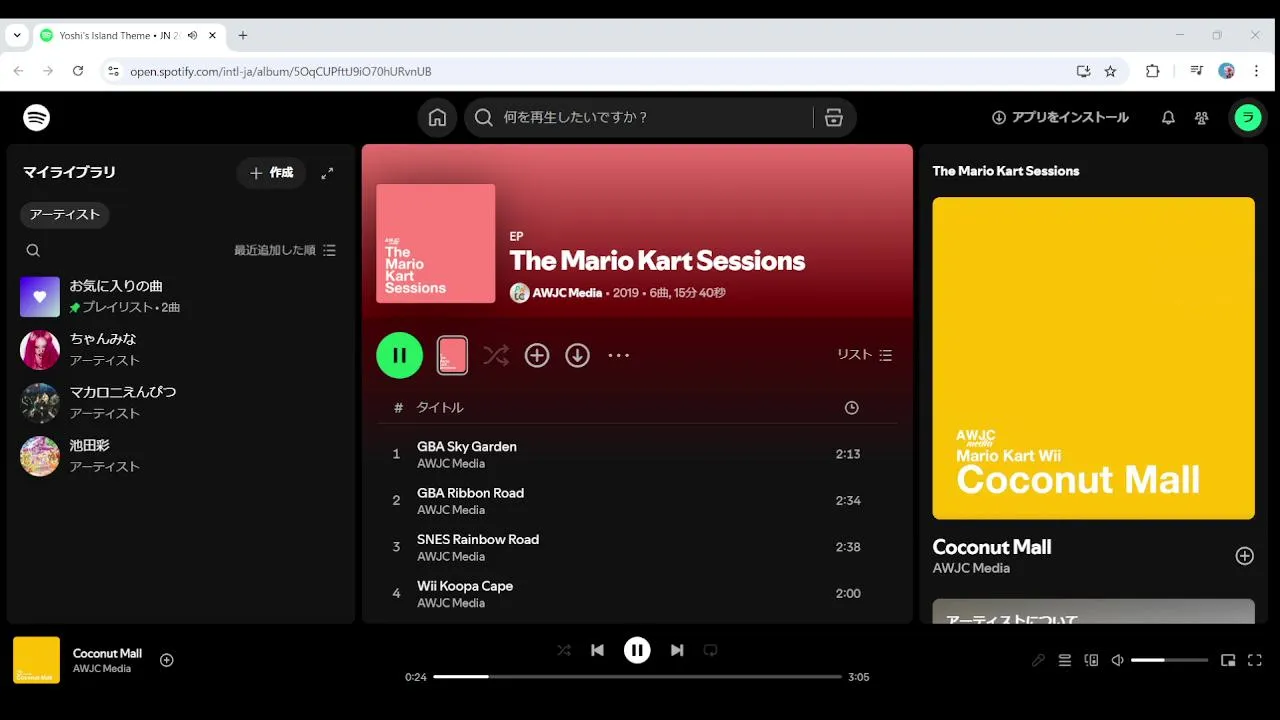
Task: Enter full screen mode icon
Action: (1255, 660)
